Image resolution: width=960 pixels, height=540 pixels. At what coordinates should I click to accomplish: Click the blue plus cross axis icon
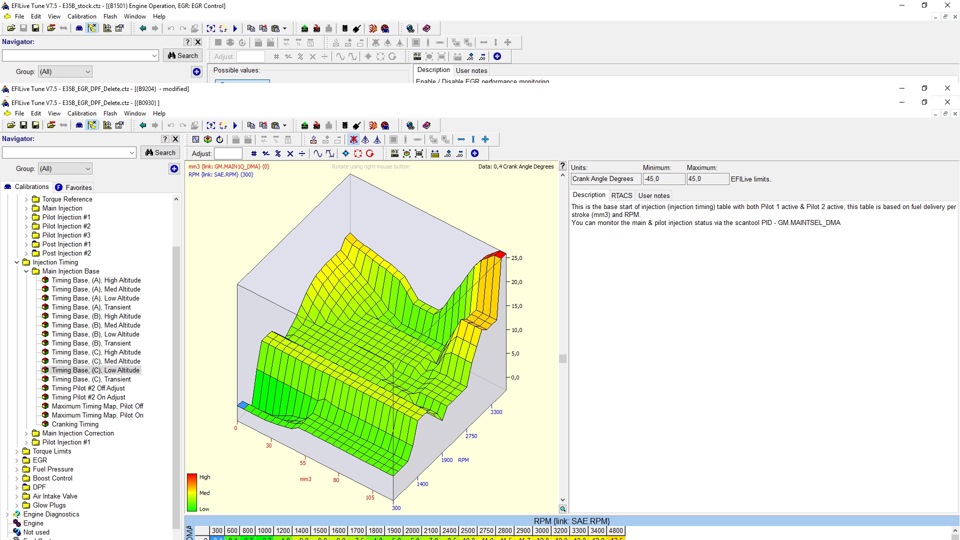[485, 140]
